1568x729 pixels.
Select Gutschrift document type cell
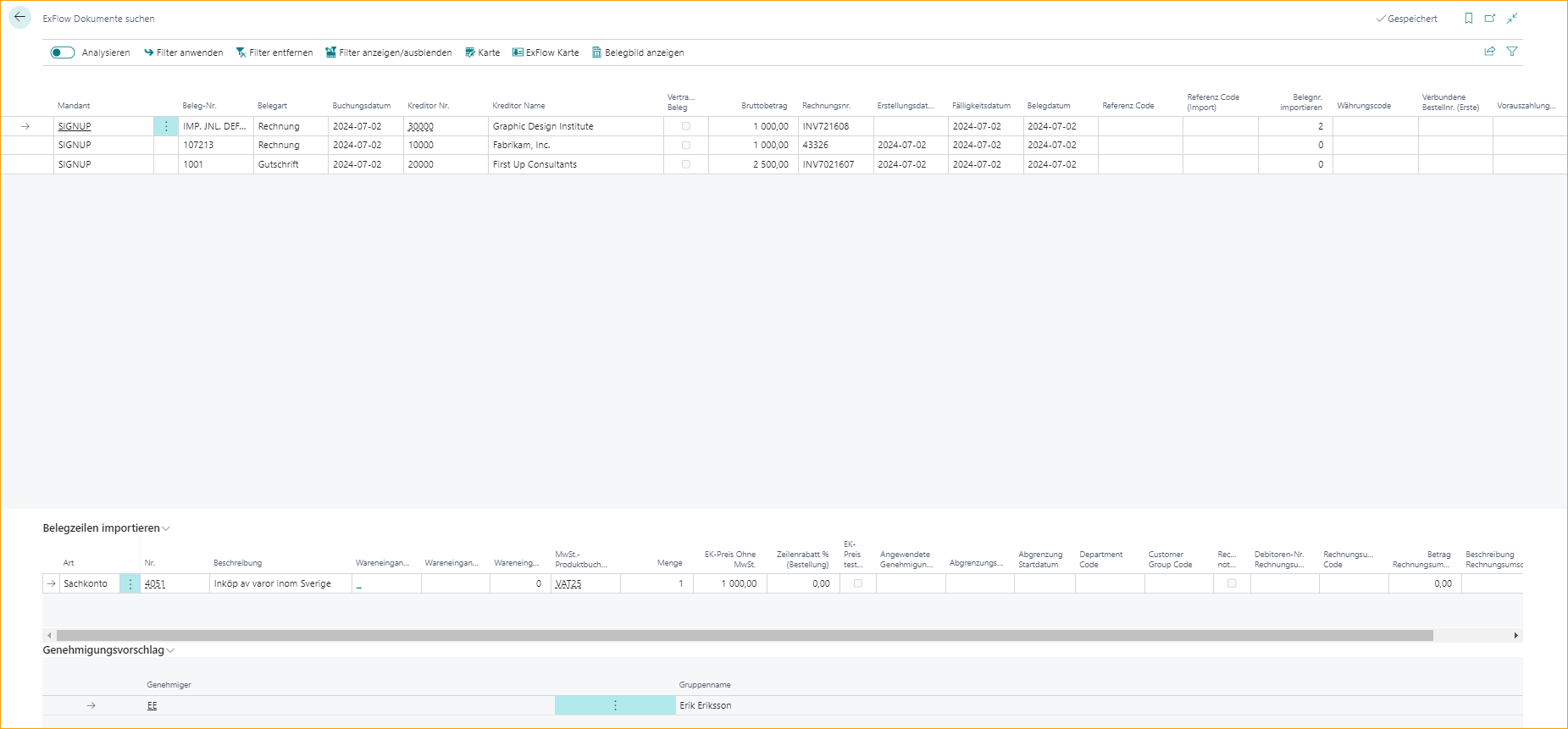291,164
